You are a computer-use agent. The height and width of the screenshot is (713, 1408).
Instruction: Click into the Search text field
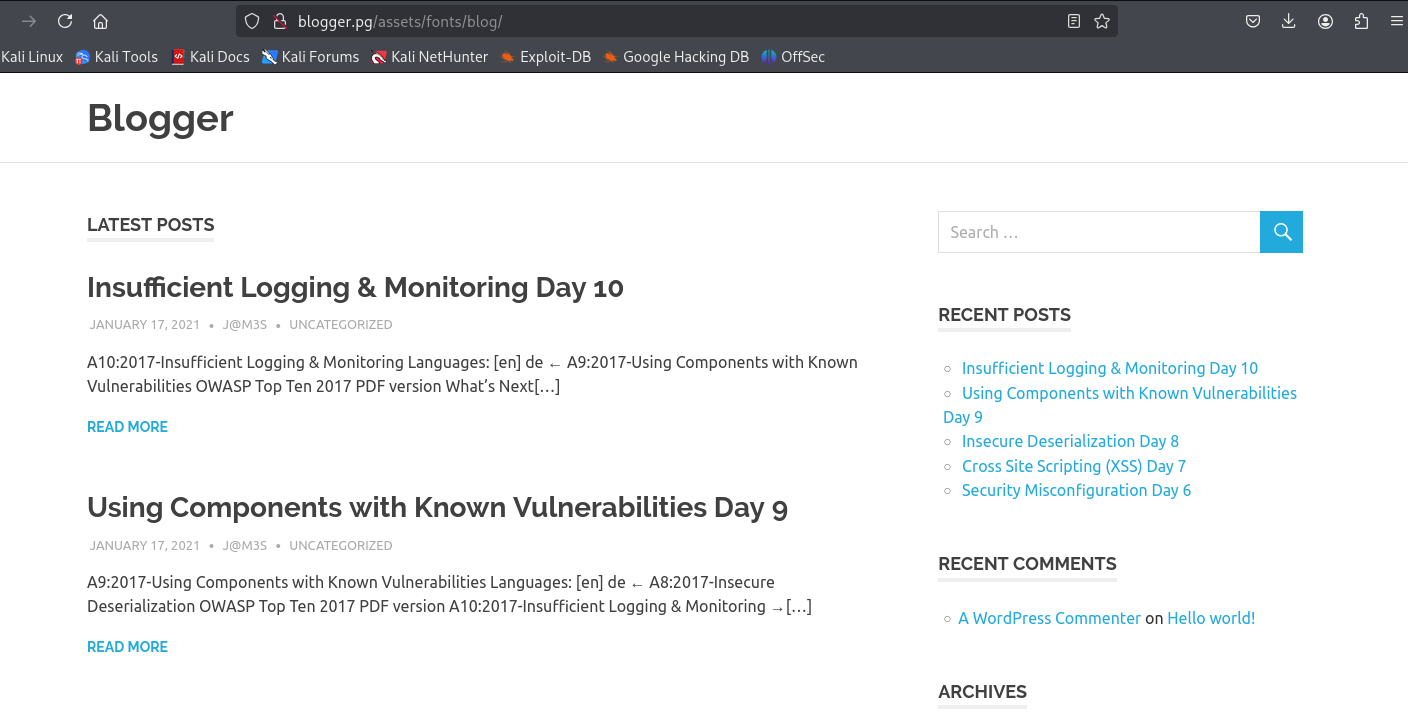click(1098, 232)
